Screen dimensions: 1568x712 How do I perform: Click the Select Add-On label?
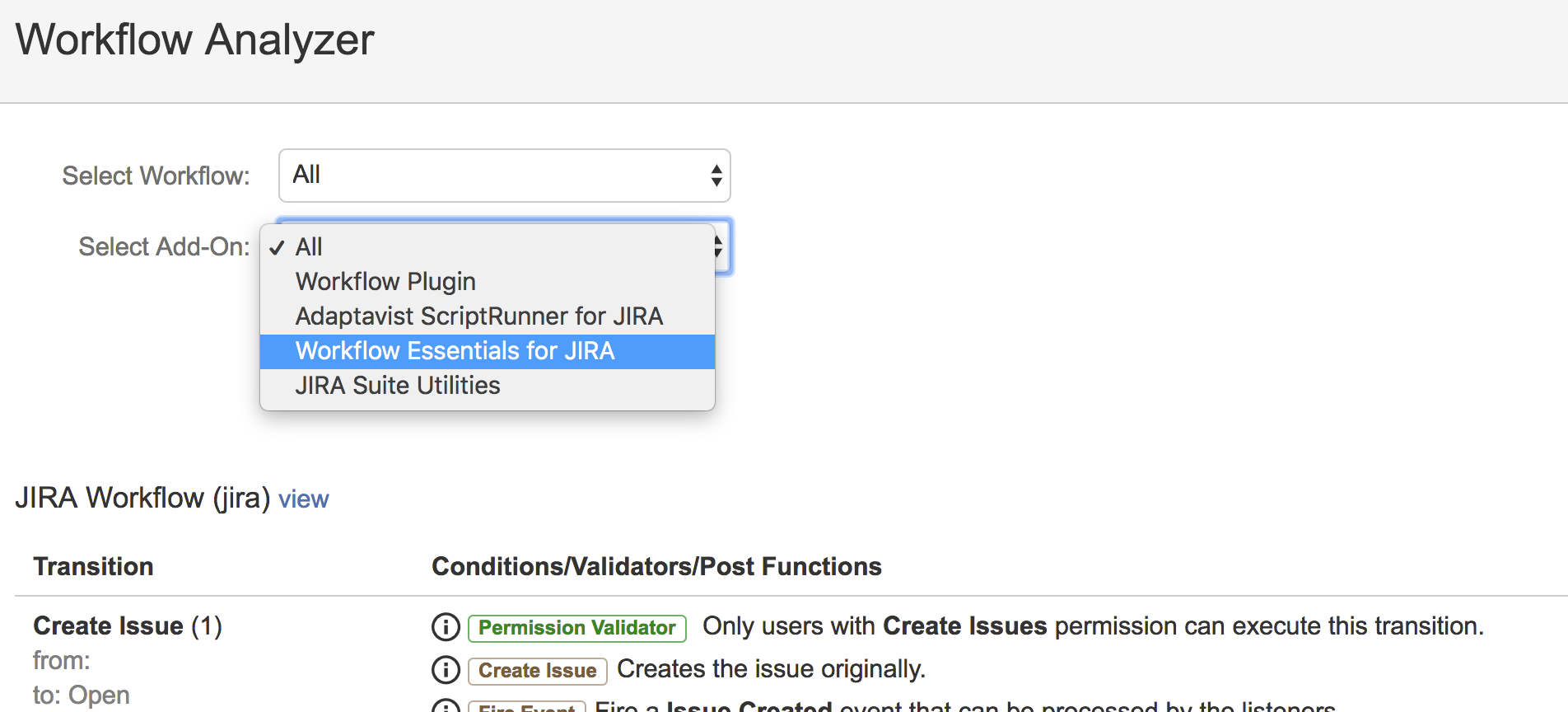click(x=164, y=246)
